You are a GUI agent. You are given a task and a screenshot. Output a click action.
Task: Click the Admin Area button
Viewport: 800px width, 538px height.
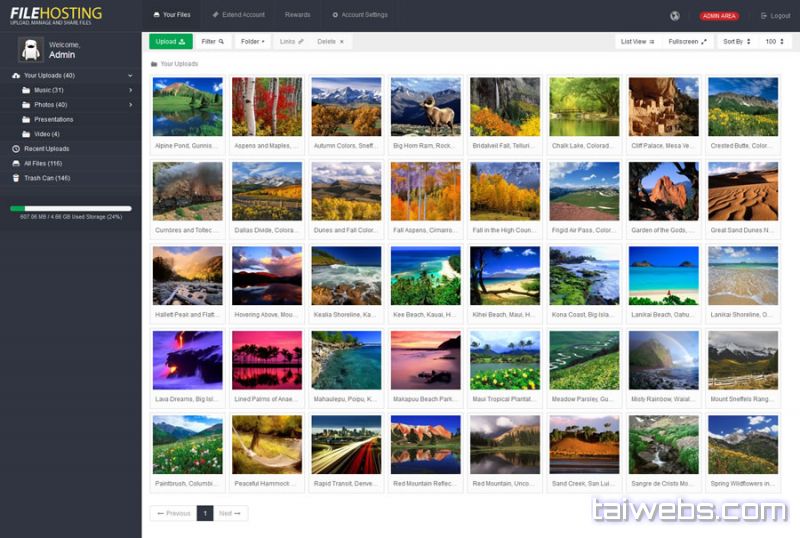click(x=719, y=16)
